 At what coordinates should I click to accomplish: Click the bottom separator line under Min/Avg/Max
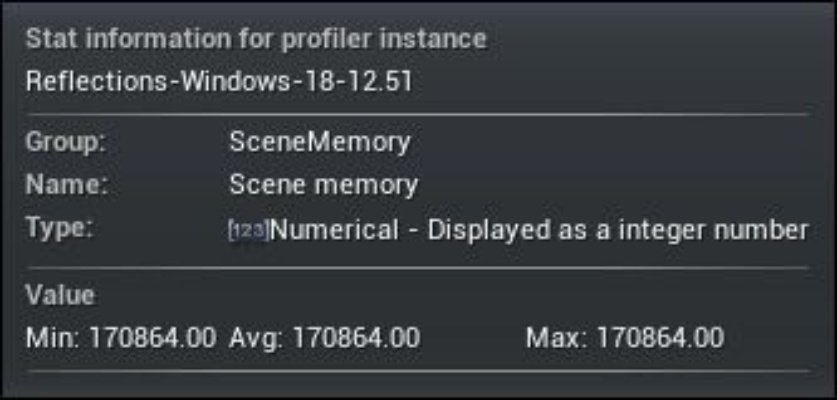coord(417,371)
